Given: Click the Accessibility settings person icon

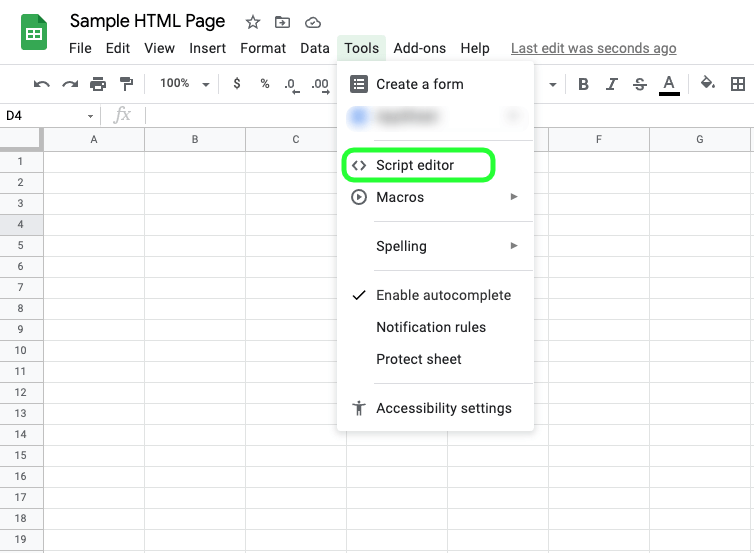Looking at the screenshot, I should 359,408.
